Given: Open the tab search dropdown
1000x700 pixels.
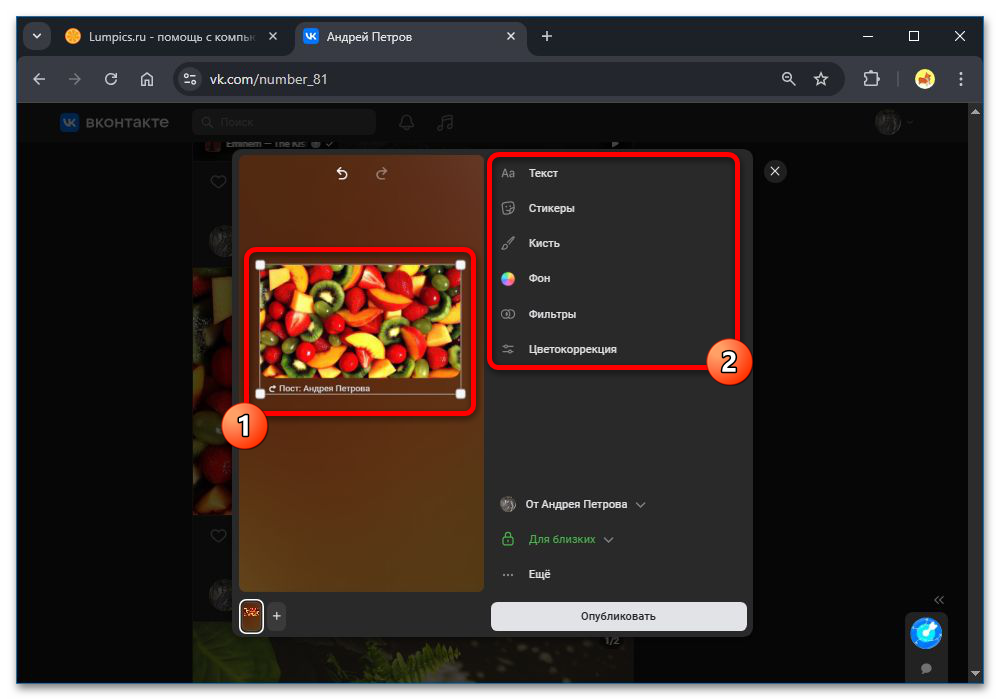Looking at the screenshot, I should (x=37, y=36).
